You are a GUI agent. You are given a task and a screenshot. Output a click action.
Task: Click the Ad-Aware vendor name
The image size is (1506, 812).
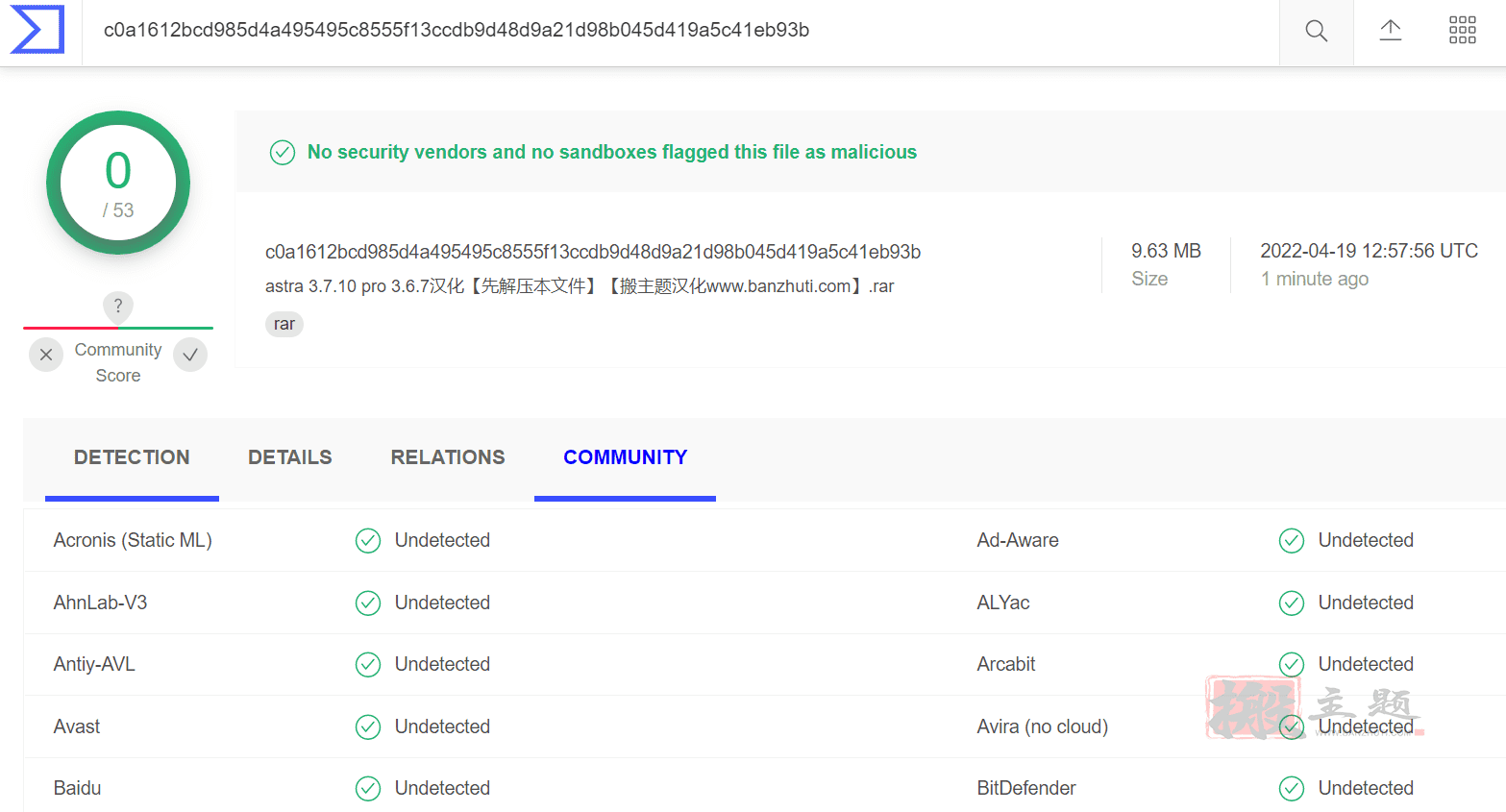tap(1018, 540)
